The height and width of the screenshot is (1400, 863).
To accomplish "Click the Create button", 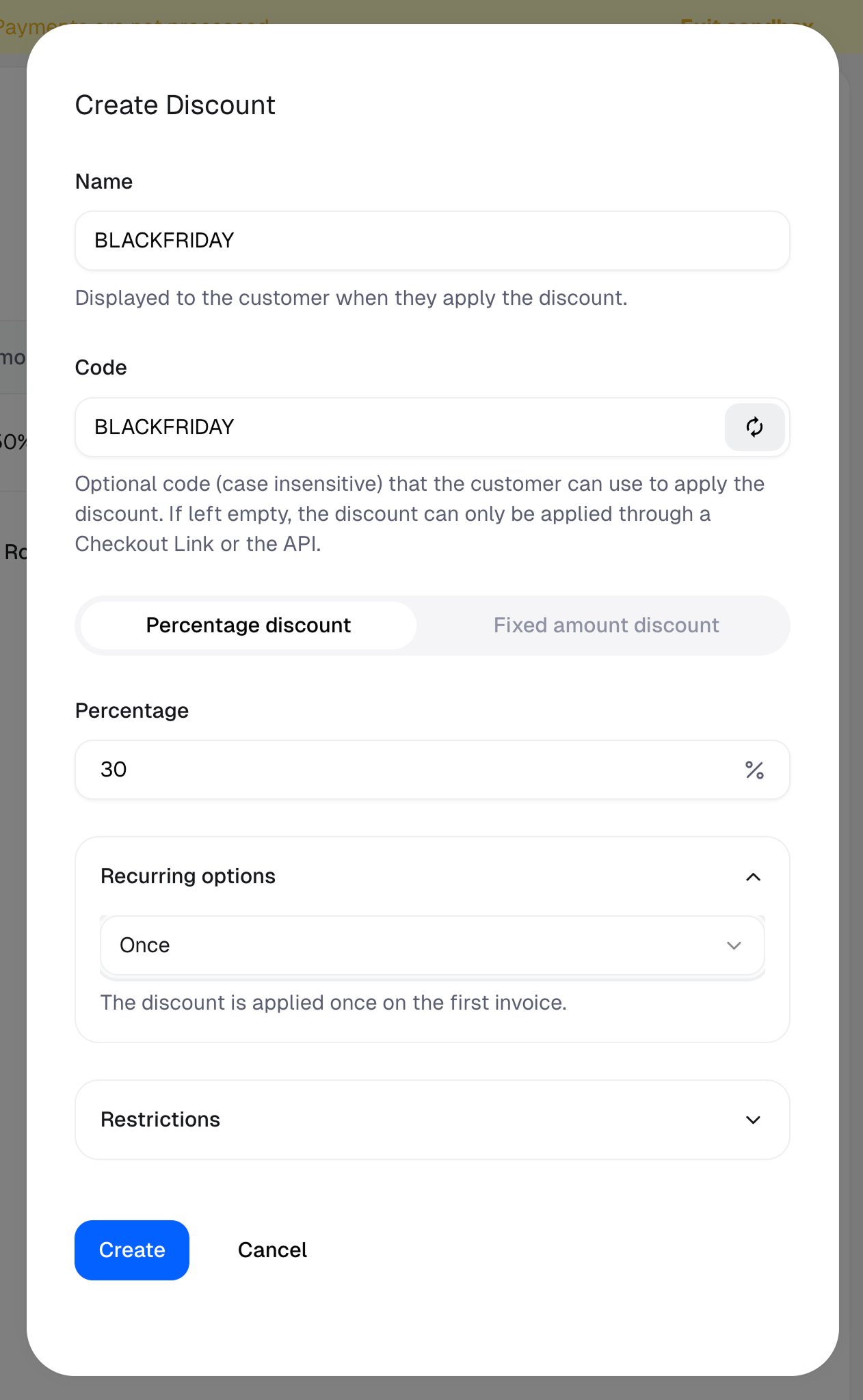I will pos(132,1250).
